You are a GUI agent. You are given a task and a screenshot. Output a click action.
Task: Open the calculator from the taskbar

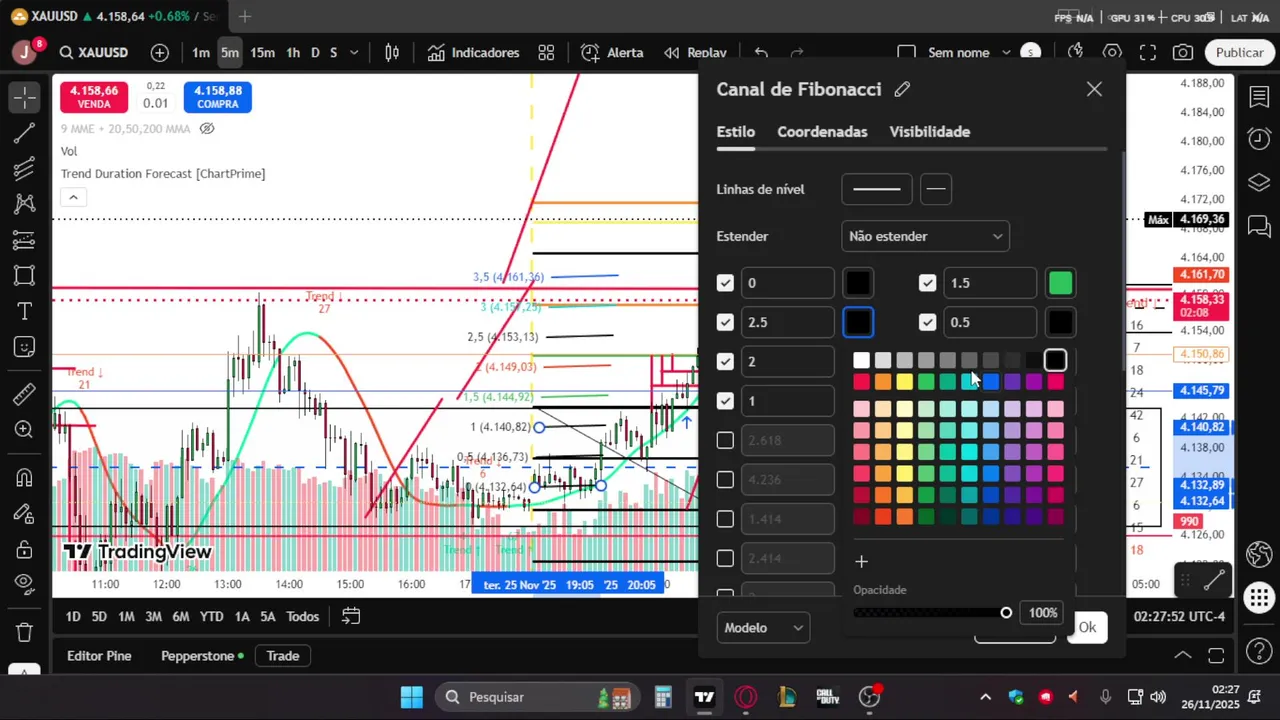[x=662, y=697]
